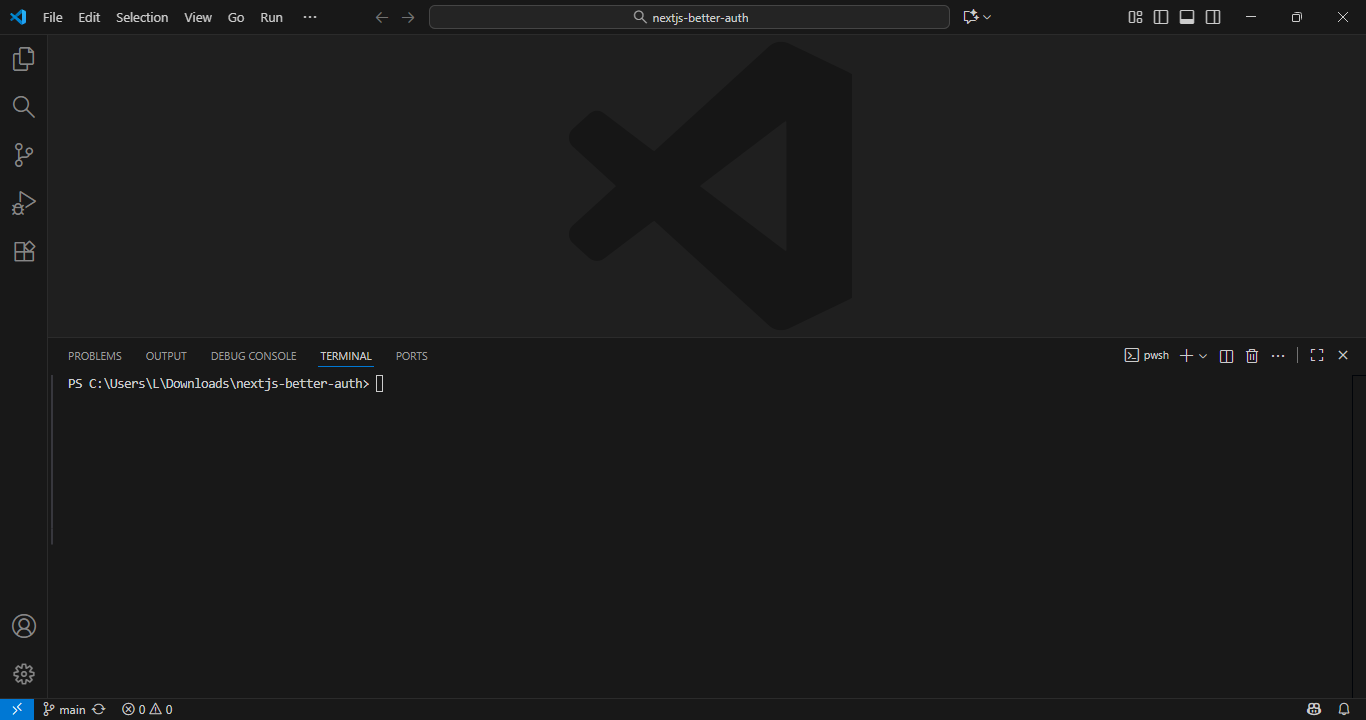Click the main branch in status bar

64,709
